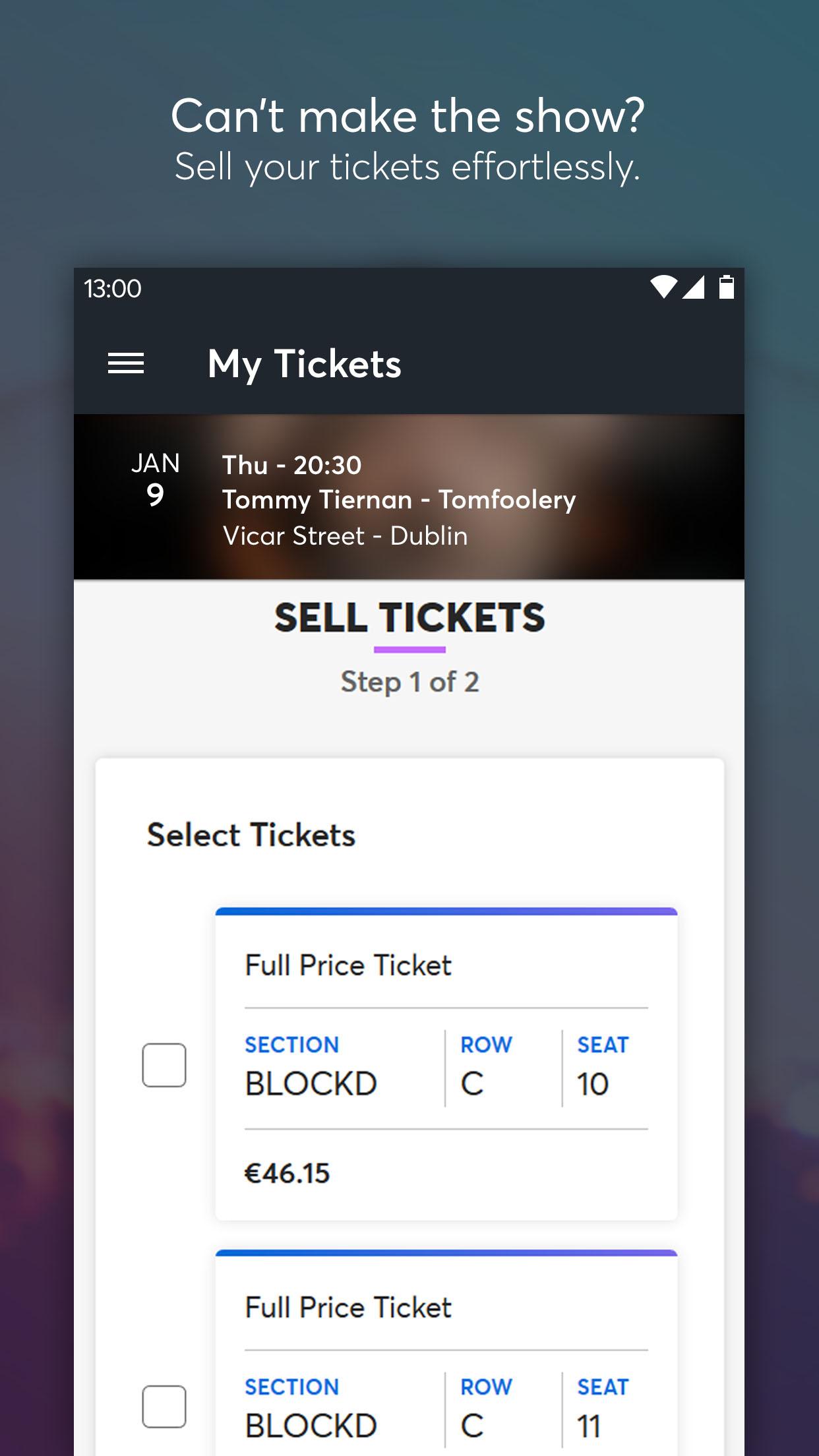Tap the My Tickets header title
Viewport: 819px width, 1456px height.
pyautogui.click(x=304, y=364)
